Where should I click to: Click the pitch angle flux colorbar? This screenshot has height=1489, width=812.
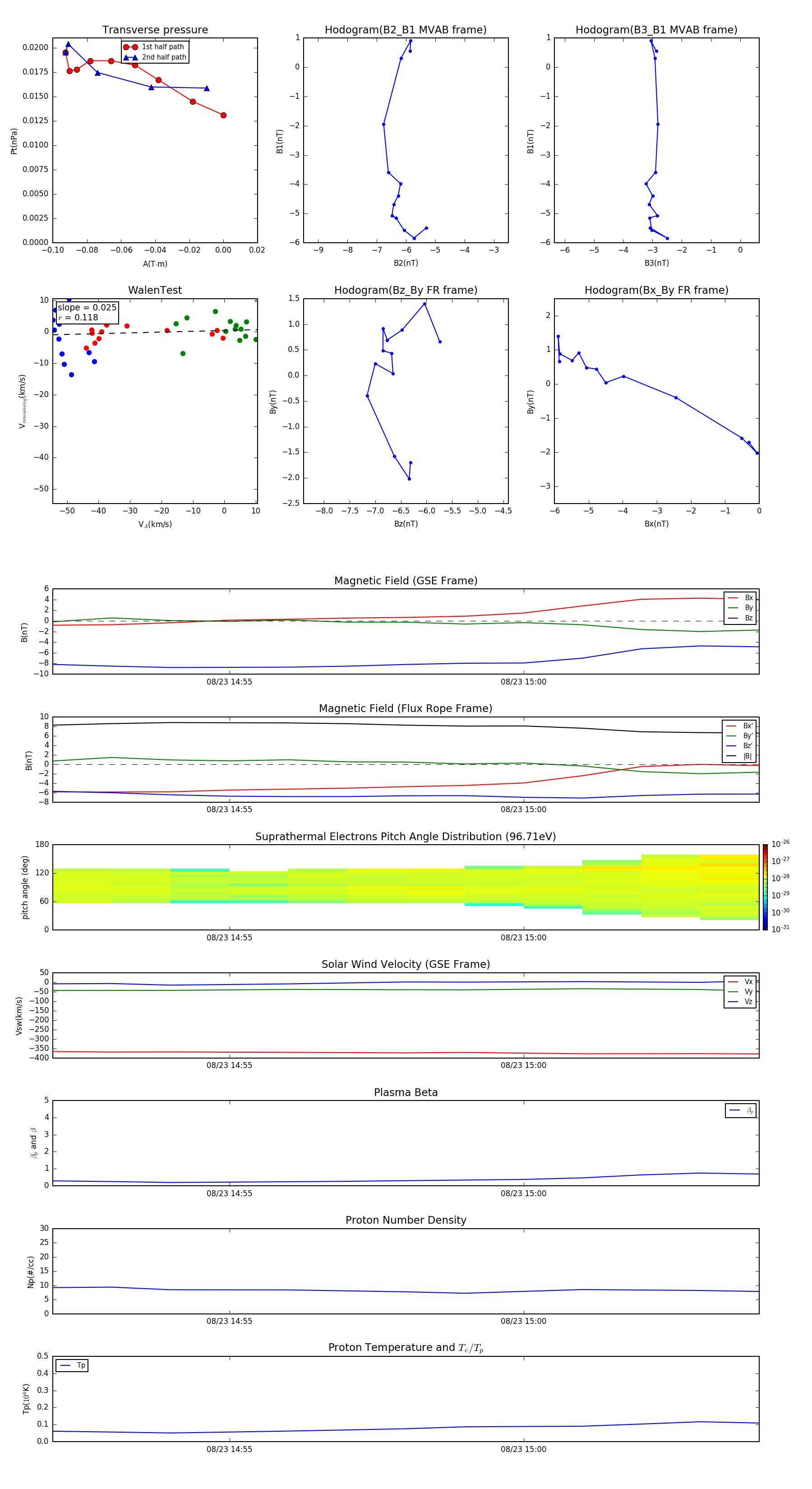pyautogui.click(x=765, y=887)
